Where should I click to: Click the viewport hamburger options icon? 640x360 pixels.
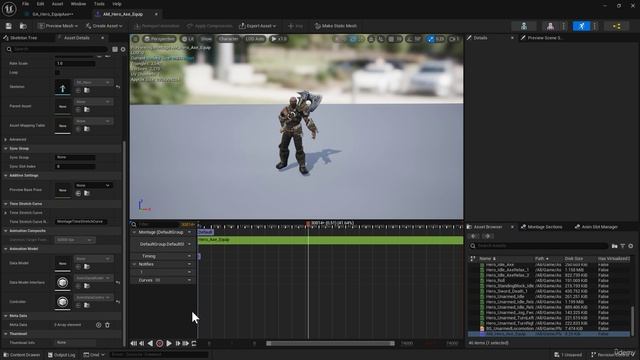(x=136, y=39)
